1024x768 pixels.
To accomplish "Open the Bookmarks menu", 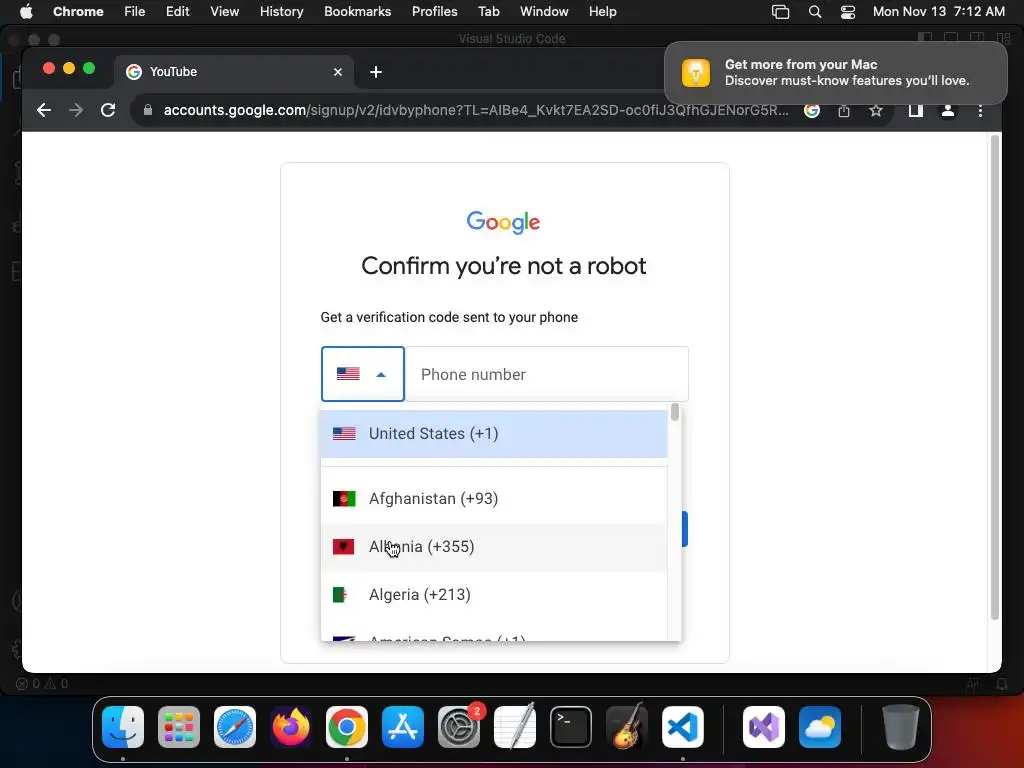I will [357, 12].
